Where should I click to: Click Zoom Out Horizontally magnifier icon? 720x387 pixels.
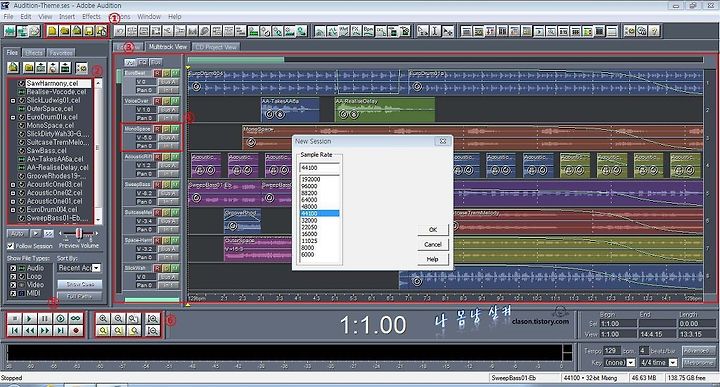[x=118, y=318]
